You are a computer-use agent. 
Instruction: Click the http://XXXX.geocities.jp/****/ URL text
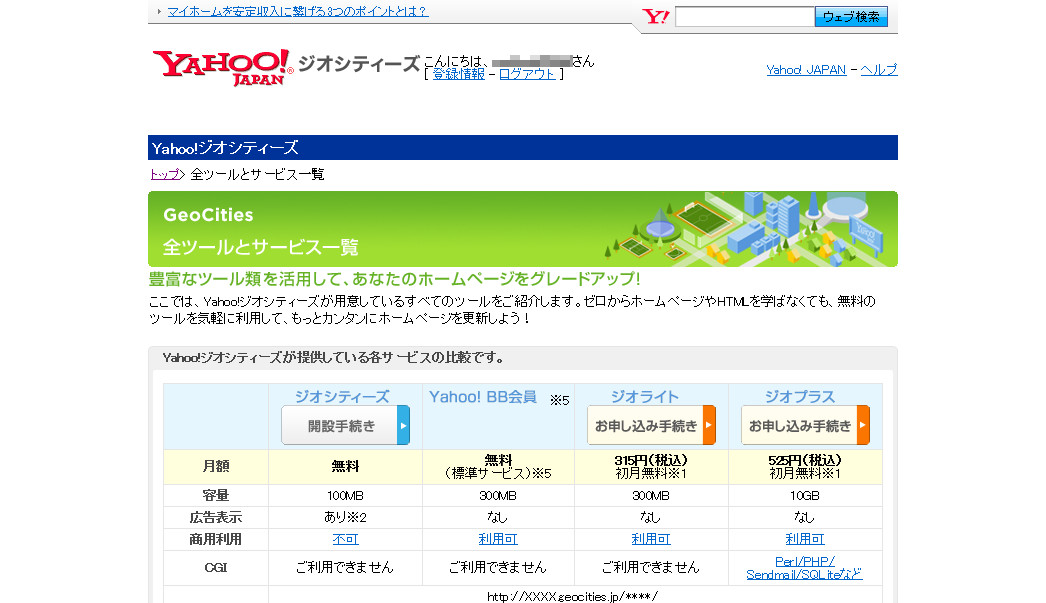click(x=573, y=596)
